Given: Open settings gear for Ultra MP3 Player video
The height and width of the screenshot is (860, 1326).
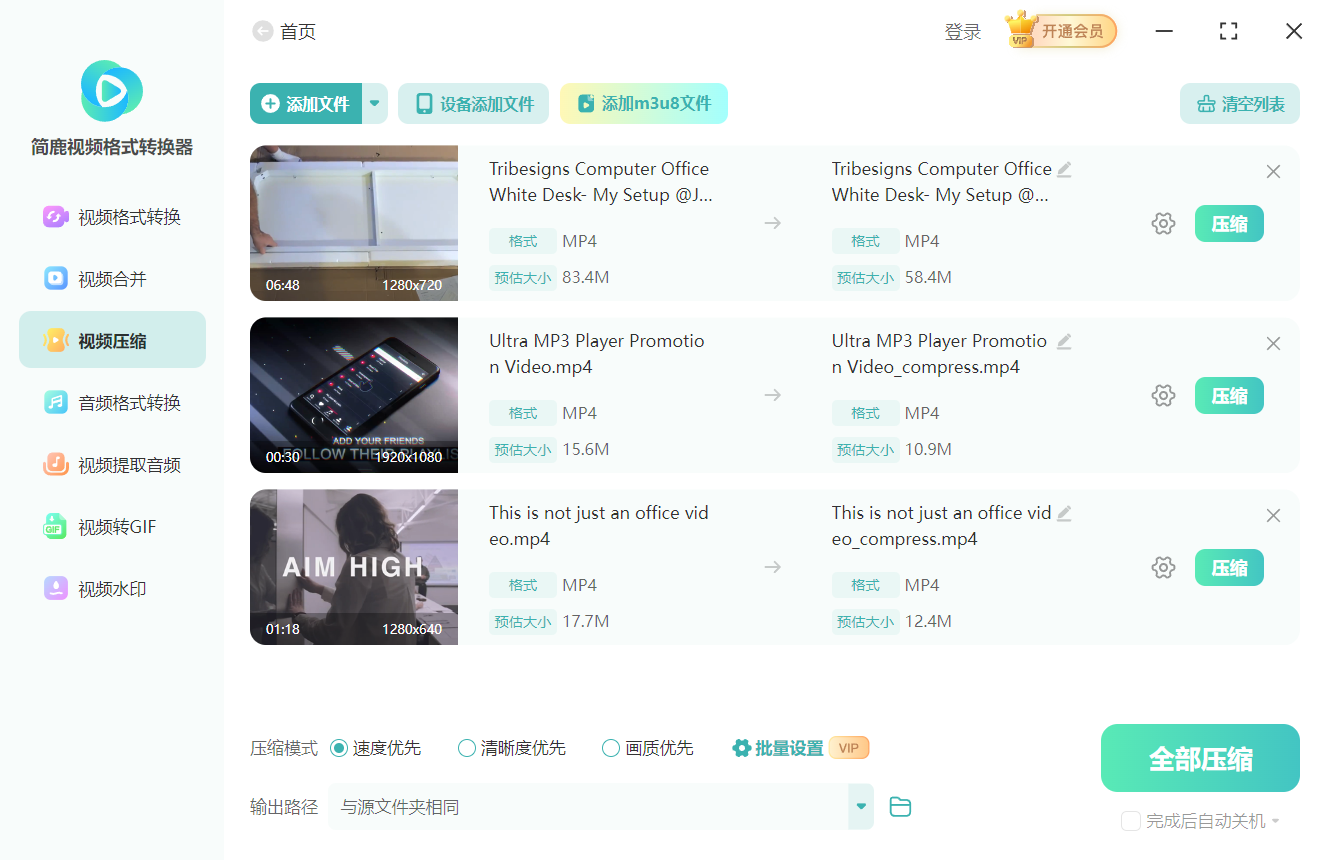Looking at the screenshot, I should click(1163, 396).
